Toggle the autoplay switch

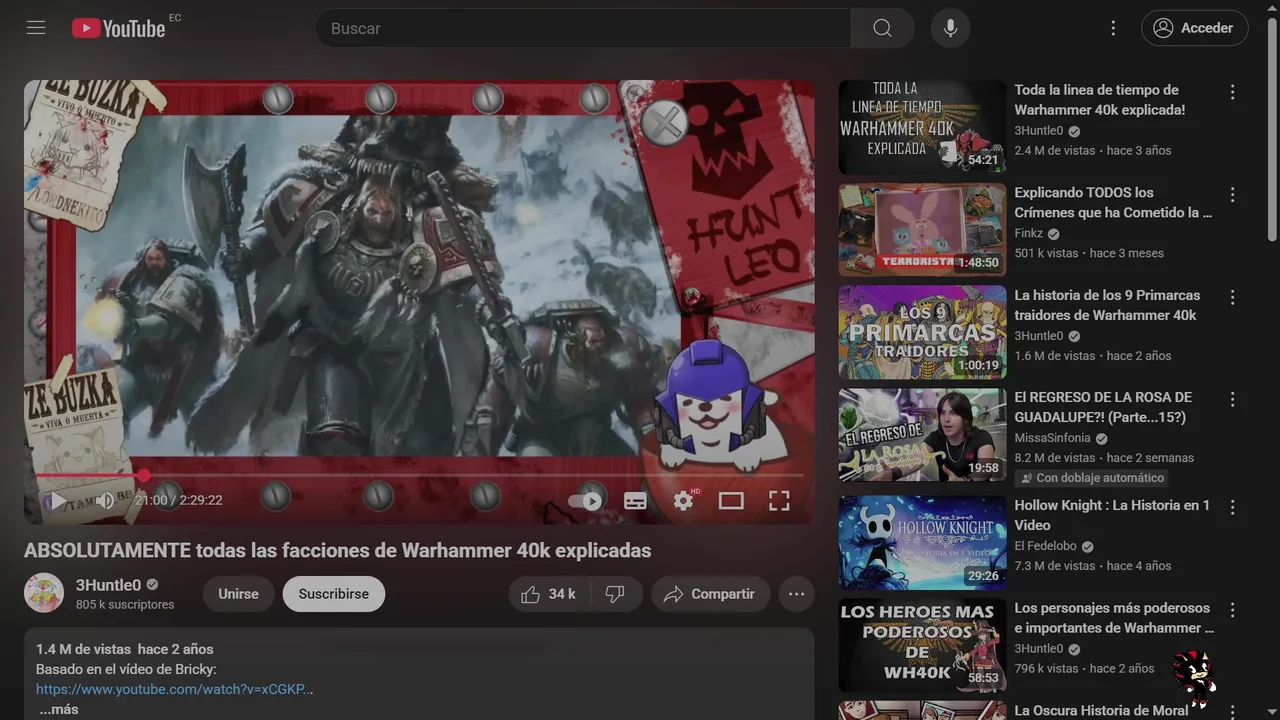pyautogui.click(x=586, y=501)
